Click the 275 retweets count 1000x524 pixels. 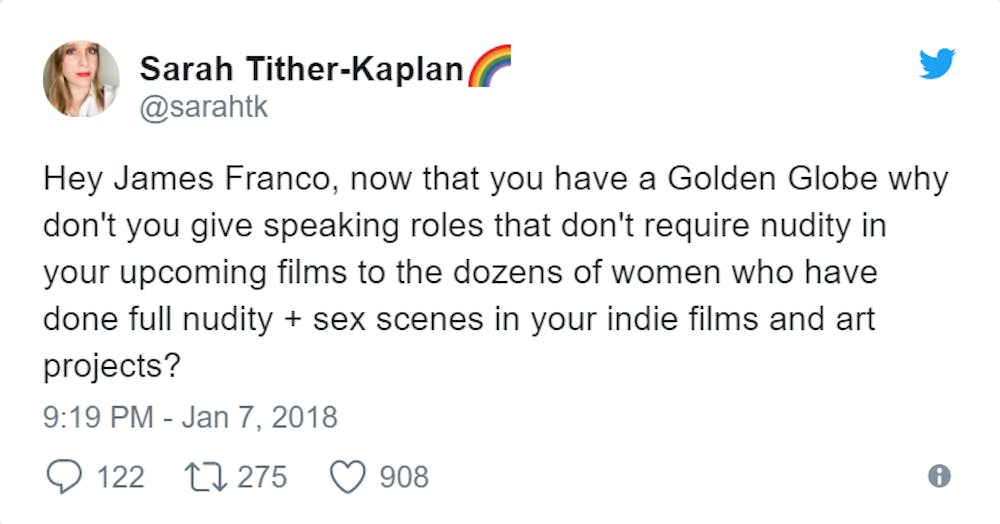pyautogui.click(x=262, y=477)
